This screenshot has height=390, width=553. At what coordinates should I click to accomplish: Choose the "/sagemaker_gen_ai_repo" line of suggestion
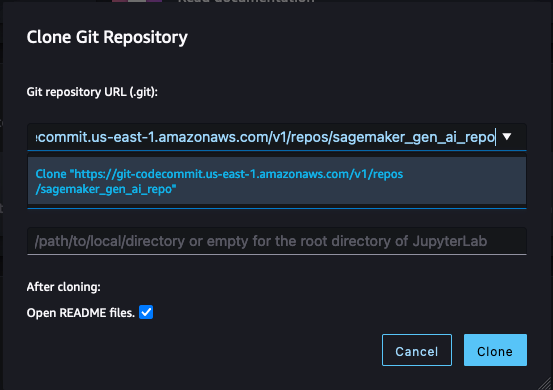pos(106,189)
